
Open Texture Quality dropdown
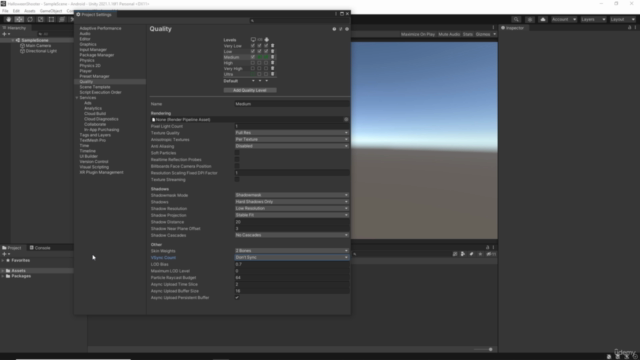[x=292, y=133]
